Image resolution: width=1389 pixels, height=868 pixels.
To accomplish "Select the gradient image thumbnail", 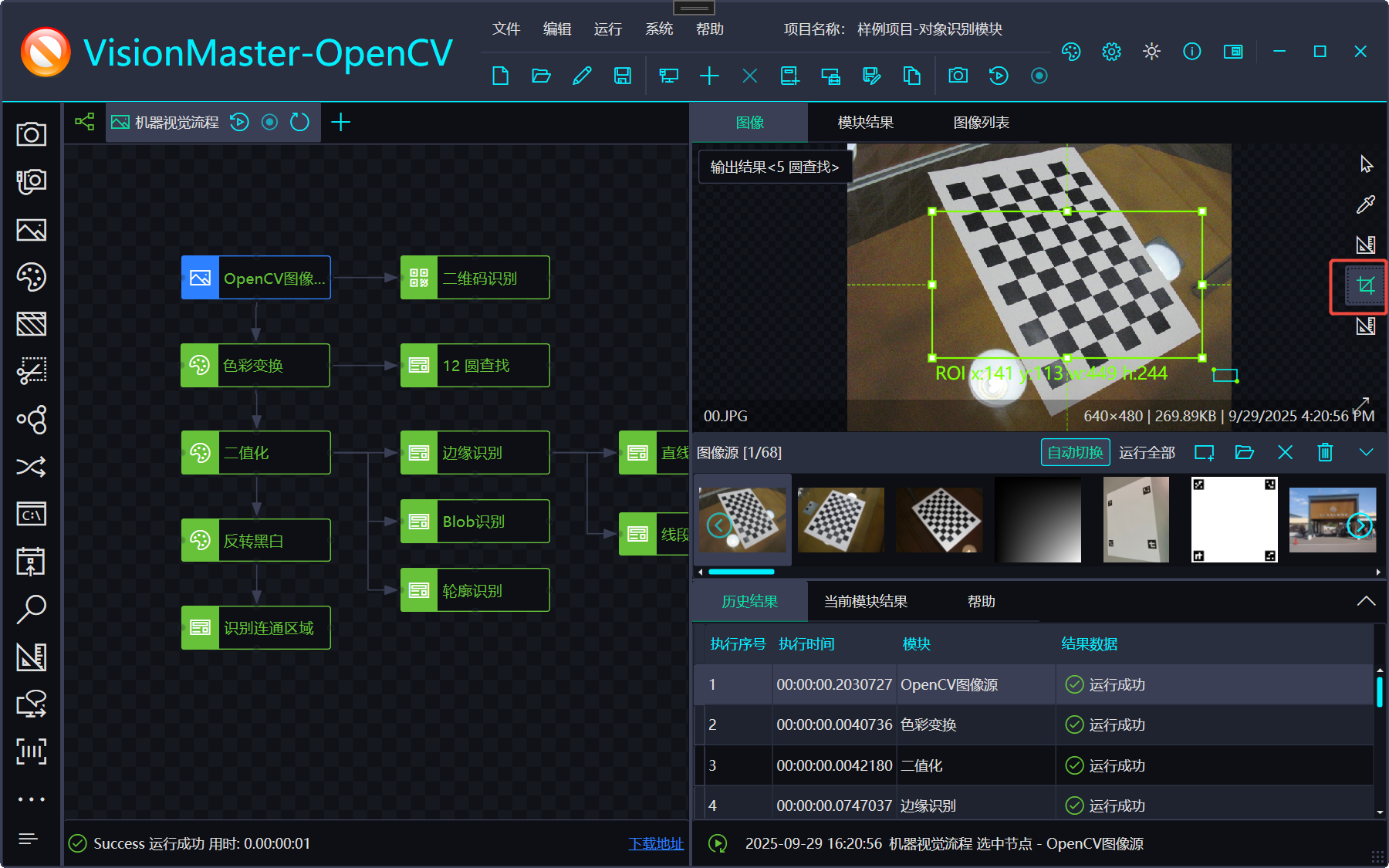I will tap(1038, 519).
